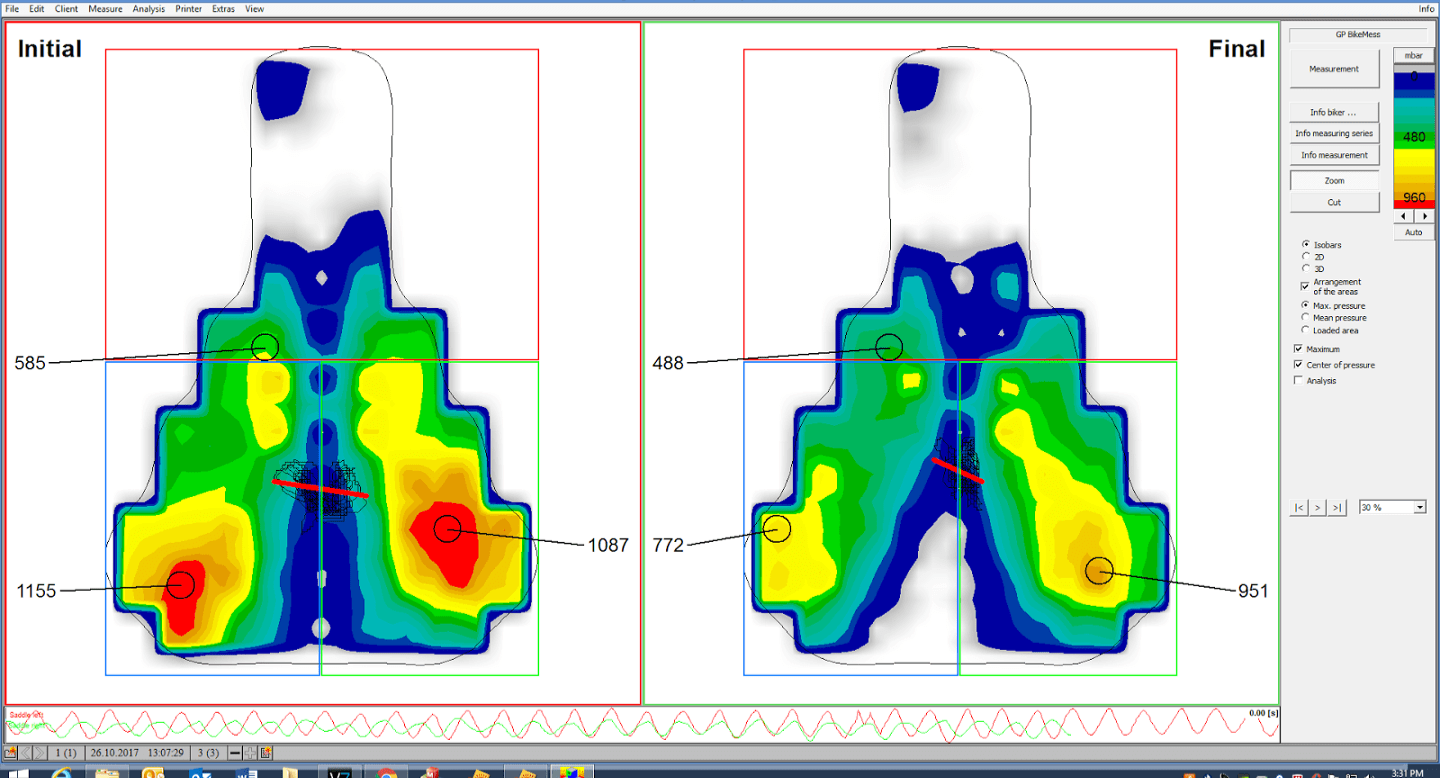Viewport: 1440px width, 778px height.
Task: Jump to last frame with >| button
Action: 1337,508
